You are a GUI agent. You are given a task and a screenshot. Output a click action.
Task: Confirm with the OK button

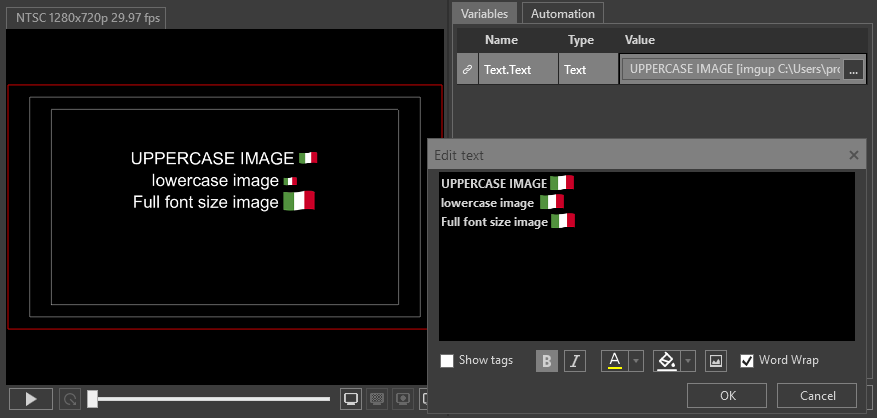pos(727,396)
